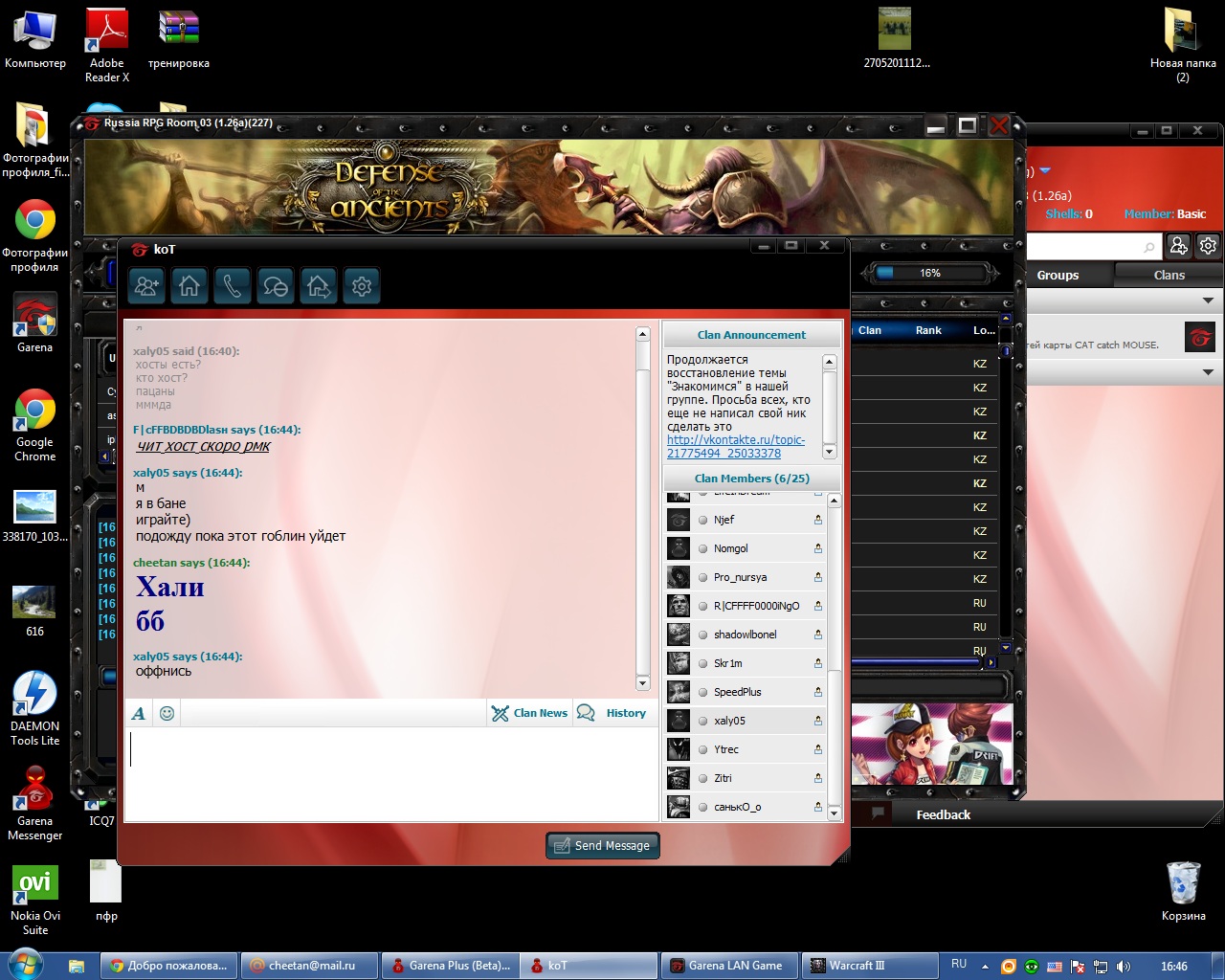Click the member icon beside SpeedPlus
1225x980 pixels.
pos(818,692)
